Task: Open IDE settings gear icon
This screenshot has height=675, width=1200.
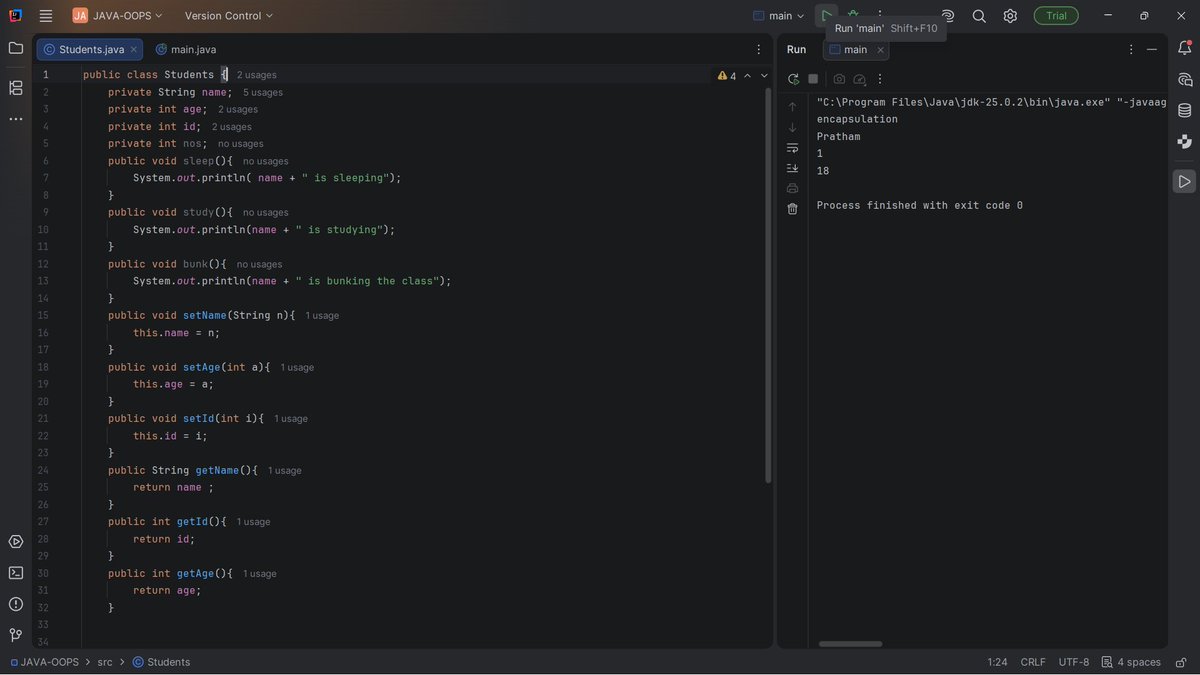Action: (x=1010, y=16)
